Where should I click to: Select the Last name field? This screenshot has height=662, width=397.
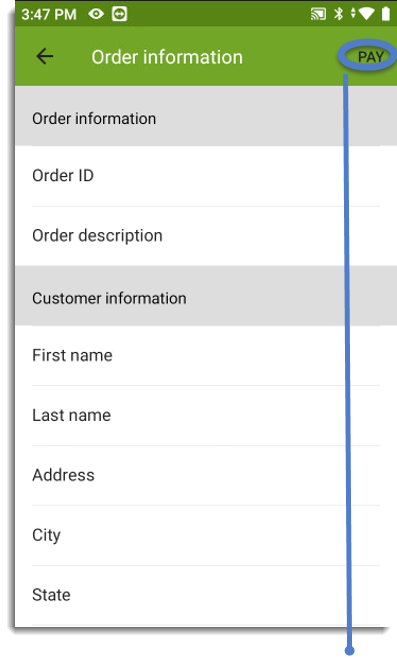(x=206, y=415)
